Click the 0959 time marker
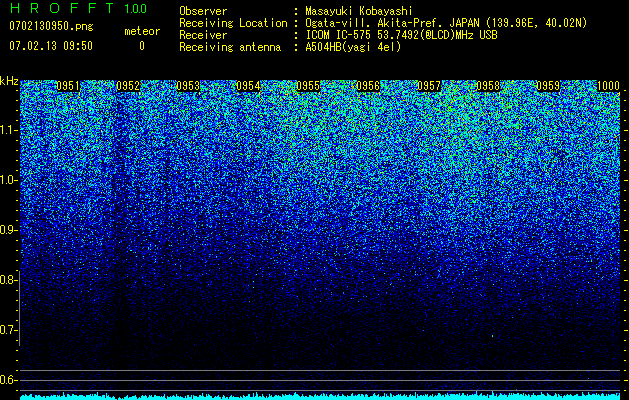 point(548,86)
